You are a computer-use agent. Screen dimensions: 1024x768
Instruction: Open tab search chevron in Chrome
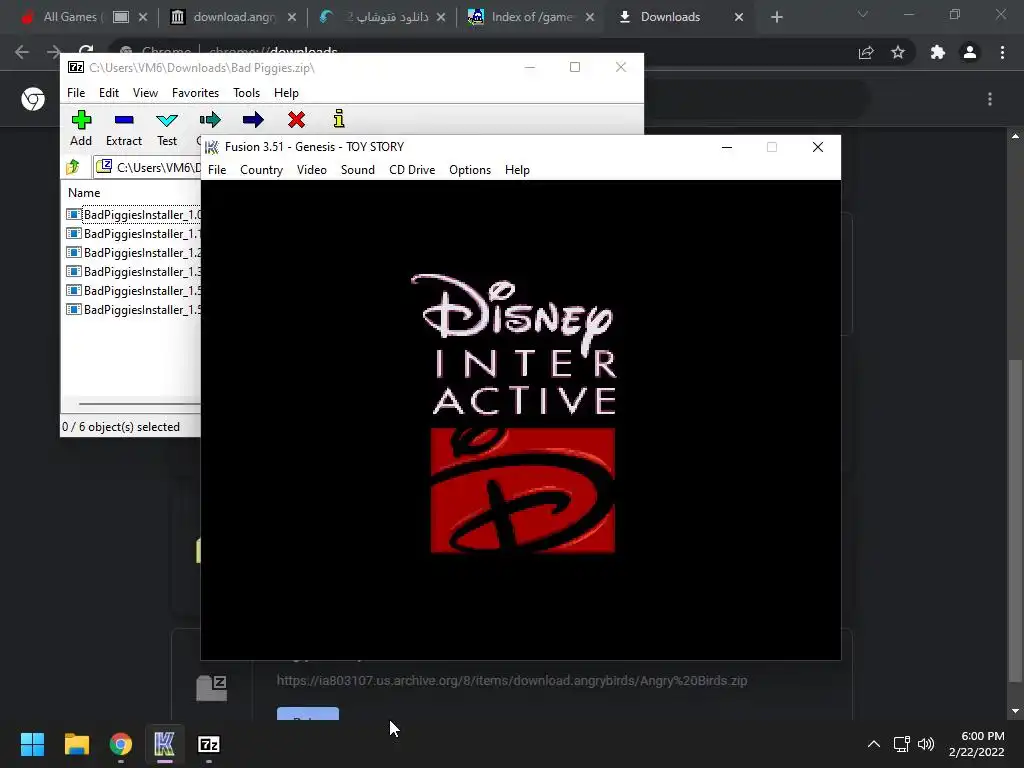863,14
